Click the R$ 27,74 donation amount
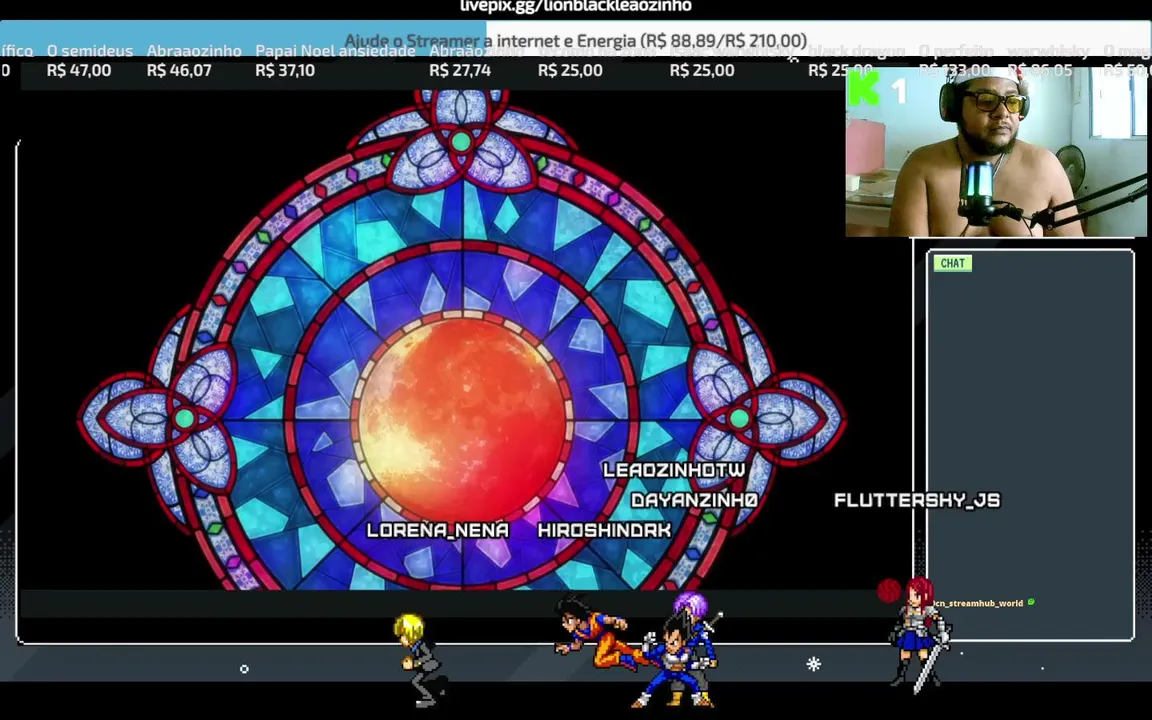1152x720 pixels. [460, 71]
